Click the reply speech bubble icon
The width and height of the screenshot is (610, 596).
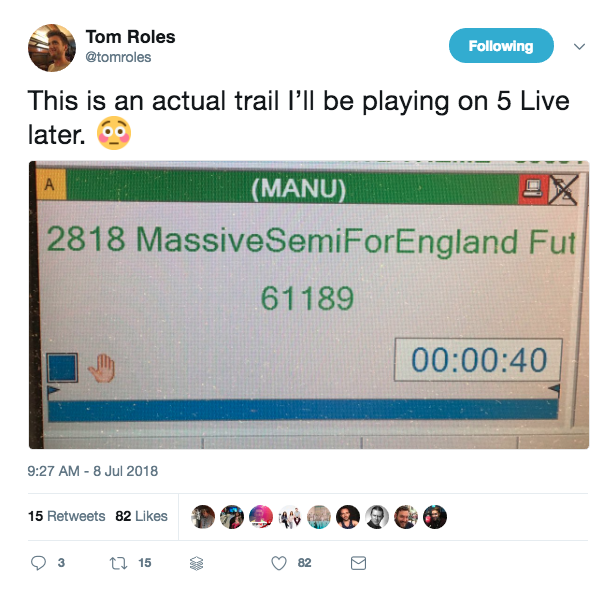[38, 563]
